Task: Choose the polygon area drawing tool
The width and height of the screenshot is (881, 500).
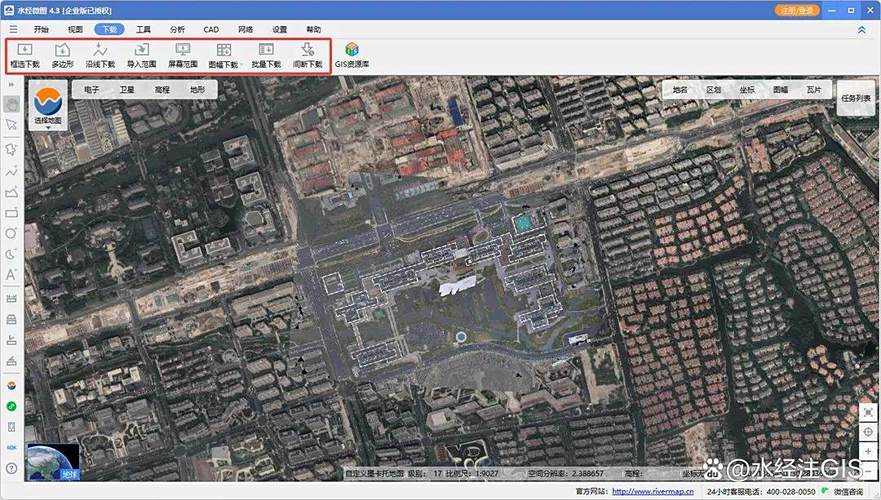Action: click(x=11, y=193)
